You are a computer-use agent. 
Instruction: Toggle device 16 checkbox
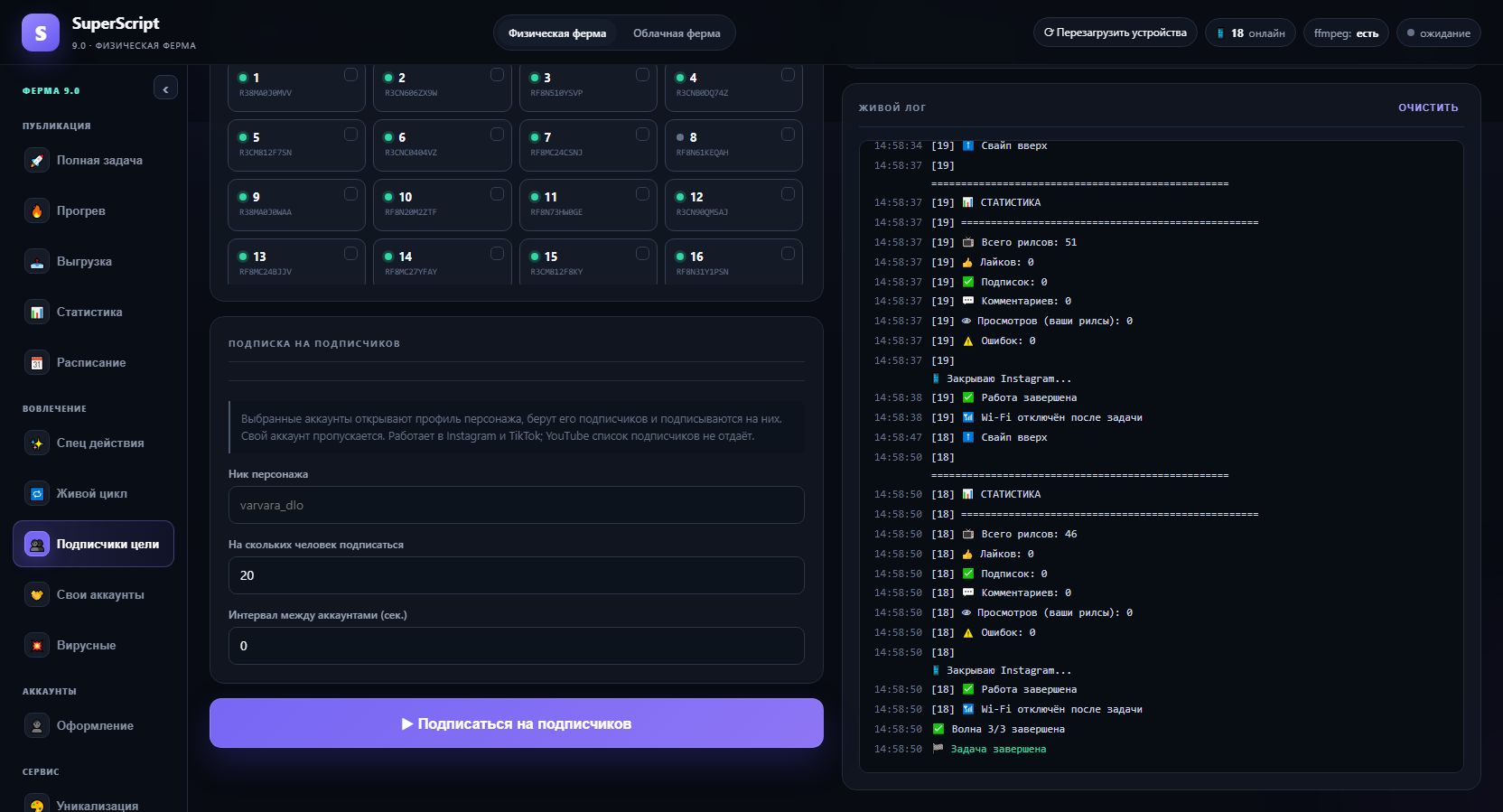click(x=788, y=254)
